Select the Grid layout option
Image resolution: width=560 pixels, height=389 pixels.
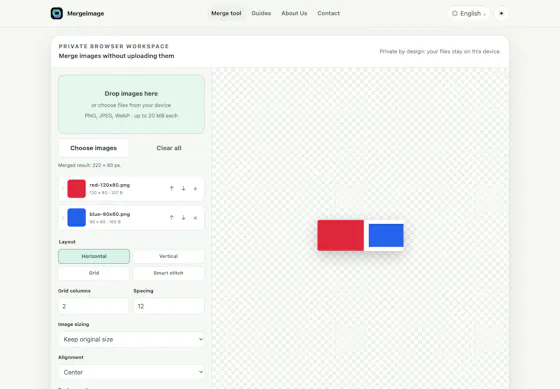pyautogui.click(x=94, y=273)
